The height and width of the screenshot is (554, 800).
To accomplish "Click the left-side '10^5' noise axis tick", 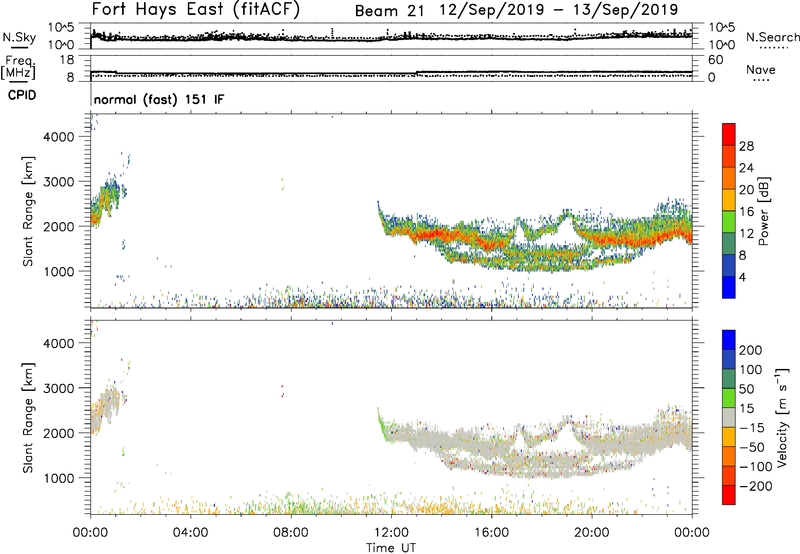I will [x=61, y=27].
